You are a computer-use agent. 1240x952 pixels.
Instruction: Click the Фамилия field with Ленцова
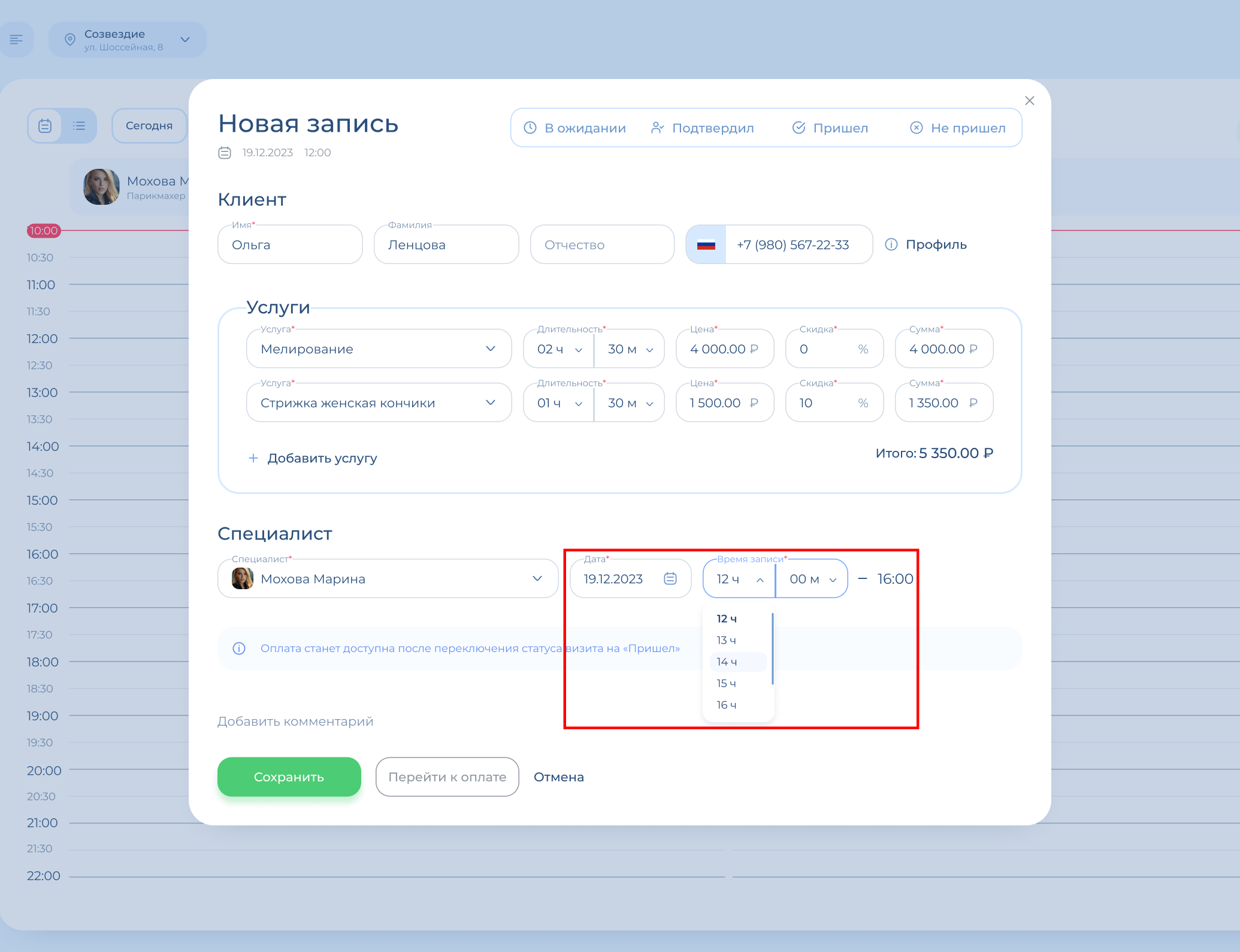(x=446, y=244)
